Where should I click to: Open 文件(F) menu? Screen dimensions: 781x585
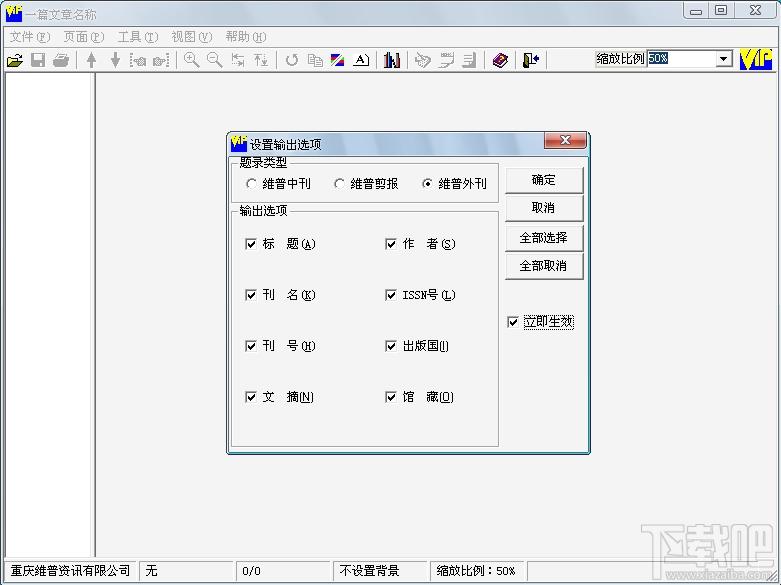30,37
